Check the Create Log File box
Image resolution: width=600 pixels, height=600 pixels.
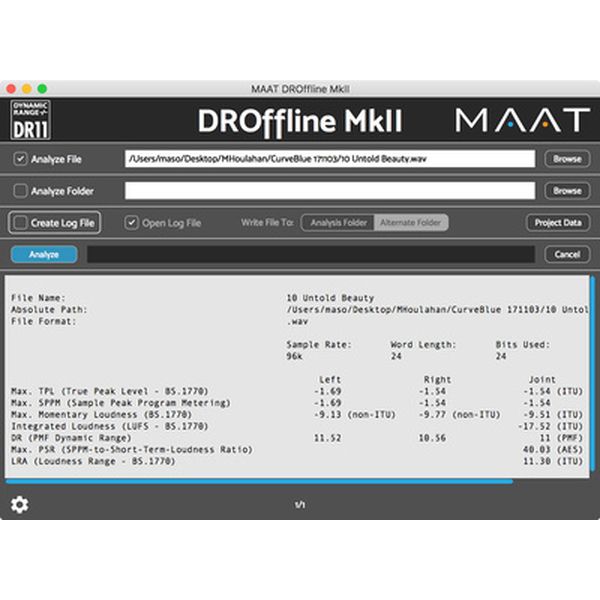(20, 223)
